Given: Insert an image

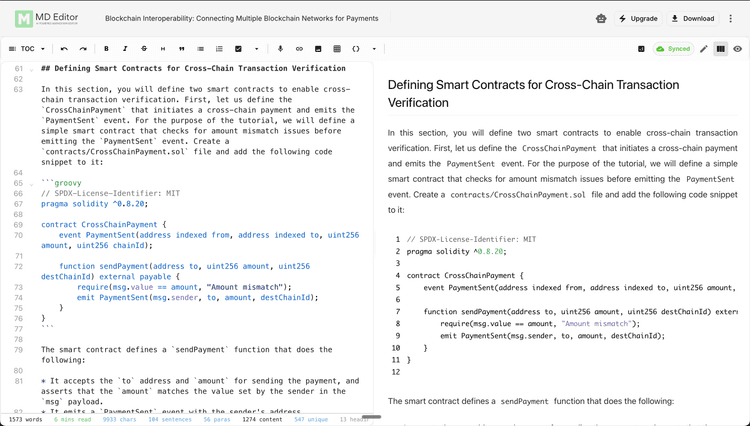Looking at the screenshot, I should 318,48.
